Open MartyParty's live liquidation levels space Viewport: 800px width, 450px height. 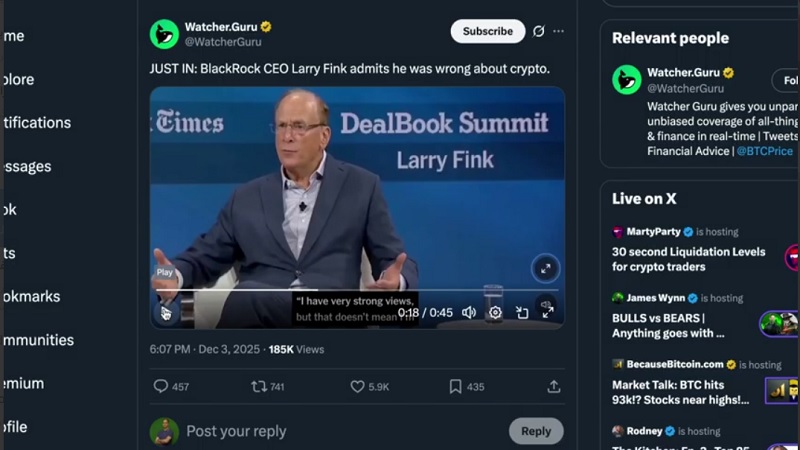tap(689, 259)
